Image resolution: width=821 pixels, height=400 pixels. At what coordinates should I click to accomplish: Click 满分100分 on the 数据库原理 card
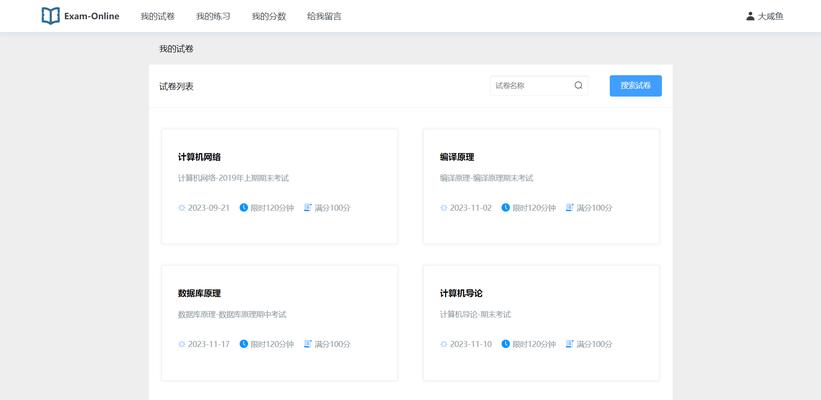(x=332, y=344)
